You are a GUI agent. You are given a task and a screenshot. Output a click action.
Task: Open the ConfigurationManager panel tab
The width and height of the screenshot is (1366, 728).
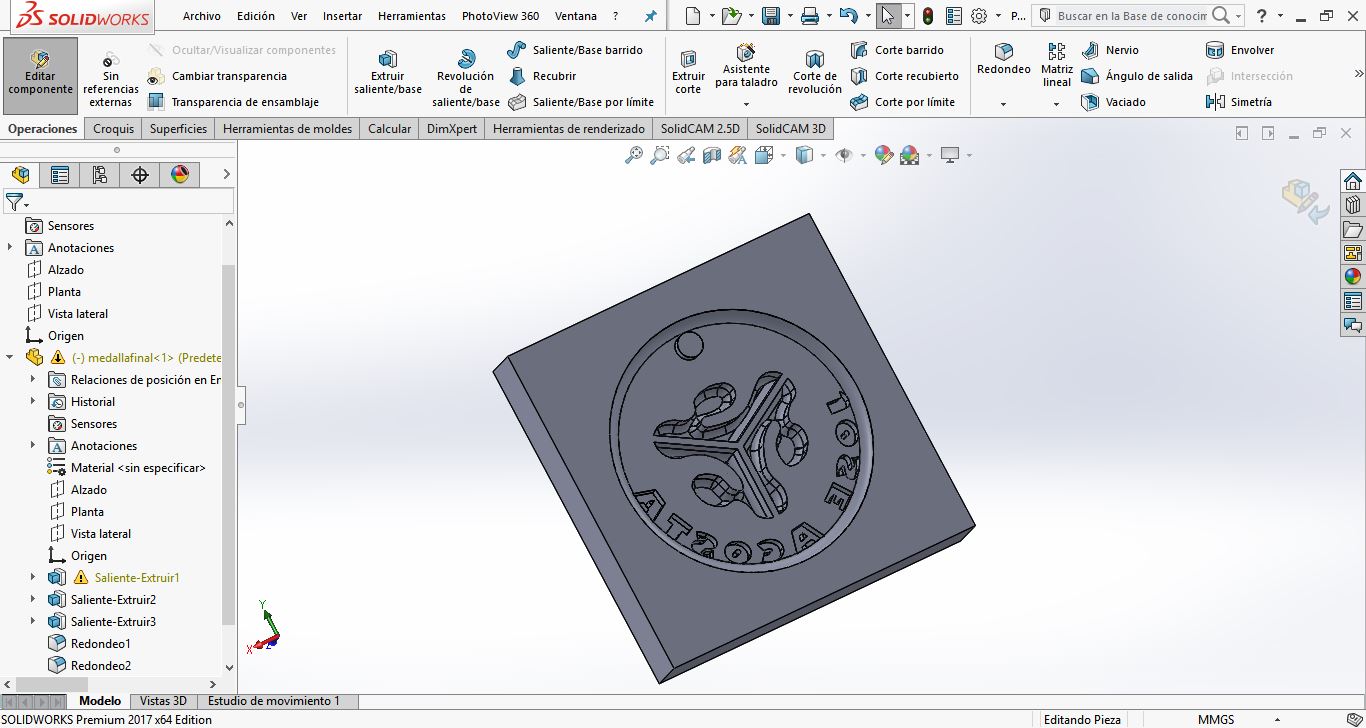point(100,175)
